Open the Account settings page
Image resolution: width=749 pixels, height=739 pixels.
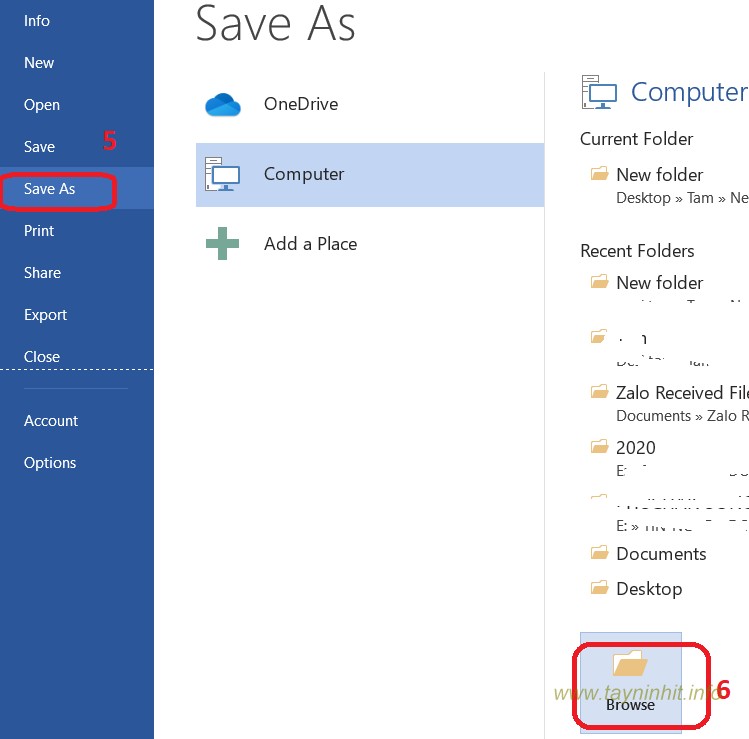tap(51, 421)
